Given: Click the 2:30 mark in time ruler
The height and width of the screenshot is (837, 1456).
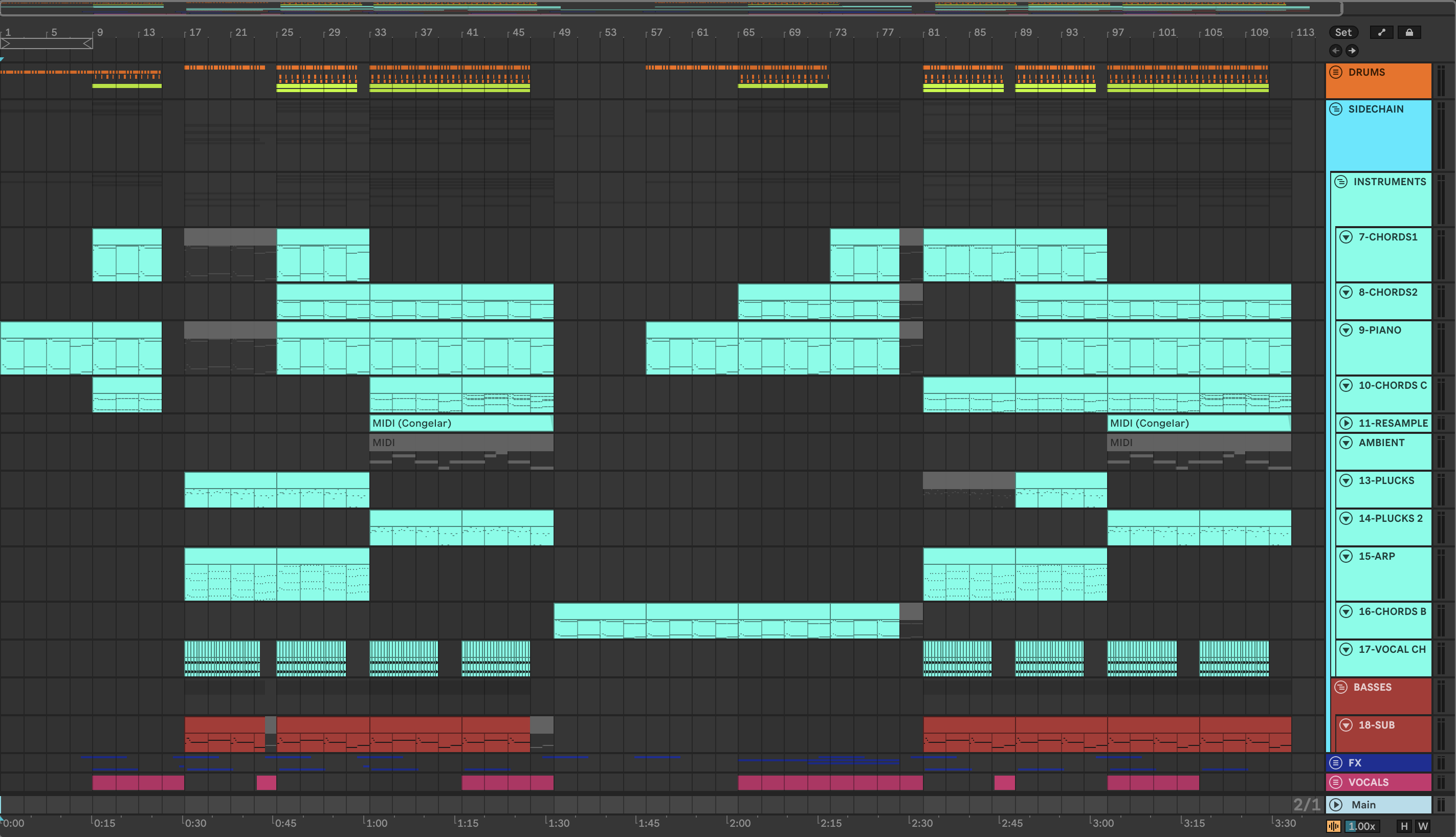Looking at the screenshot, I should pos(921,823).
